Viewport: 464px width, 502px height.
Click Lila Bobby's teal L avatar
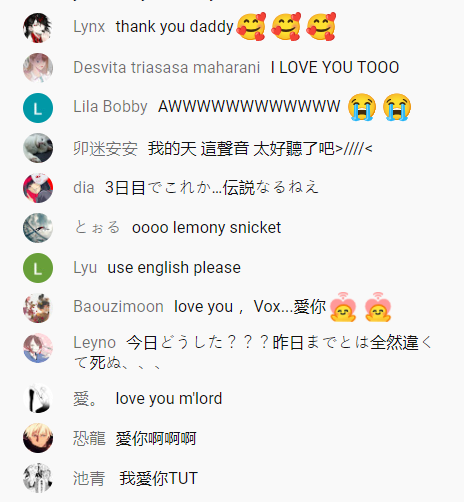38,108
